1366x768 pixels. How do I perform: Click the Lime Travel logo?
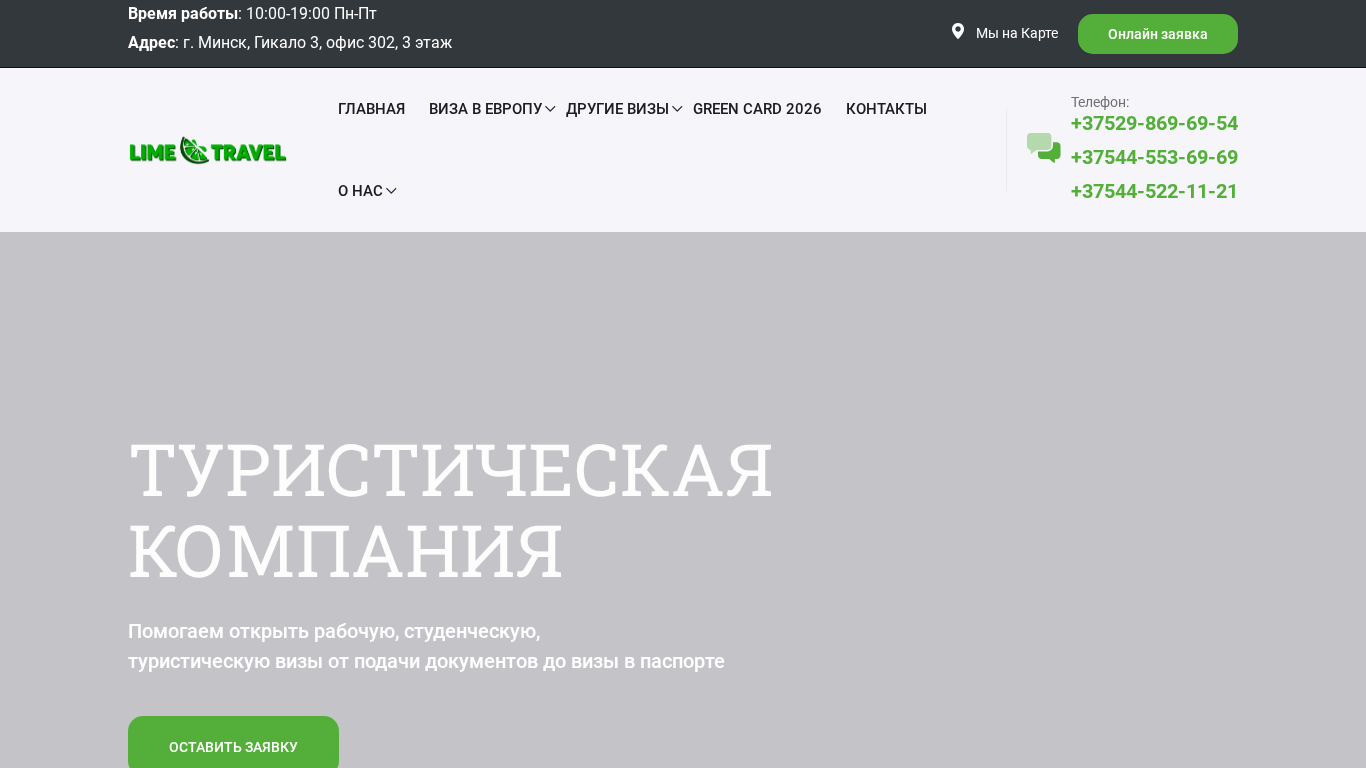click(208, 150)
